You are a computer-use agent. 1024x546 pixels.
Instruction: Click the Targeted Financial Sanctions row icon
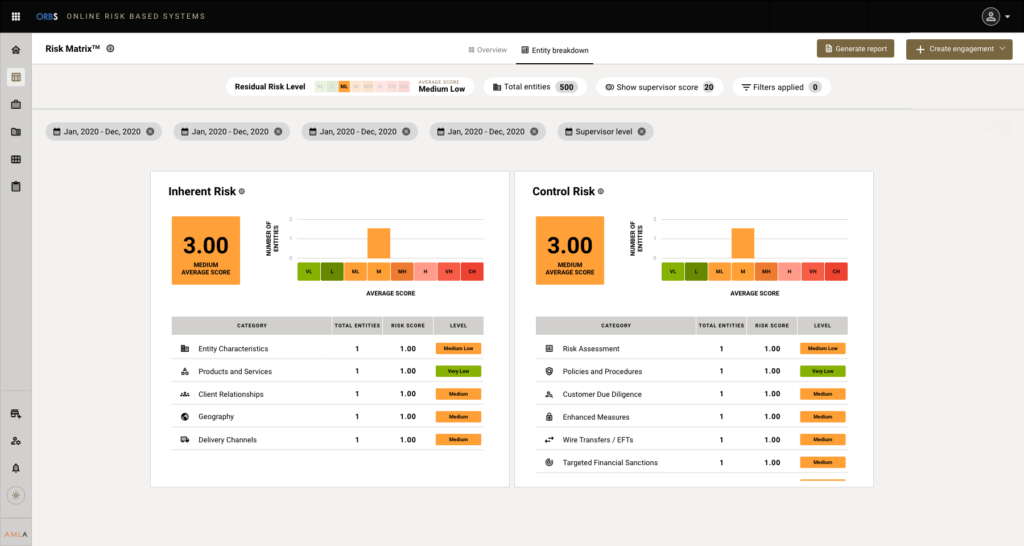(549, 462)
